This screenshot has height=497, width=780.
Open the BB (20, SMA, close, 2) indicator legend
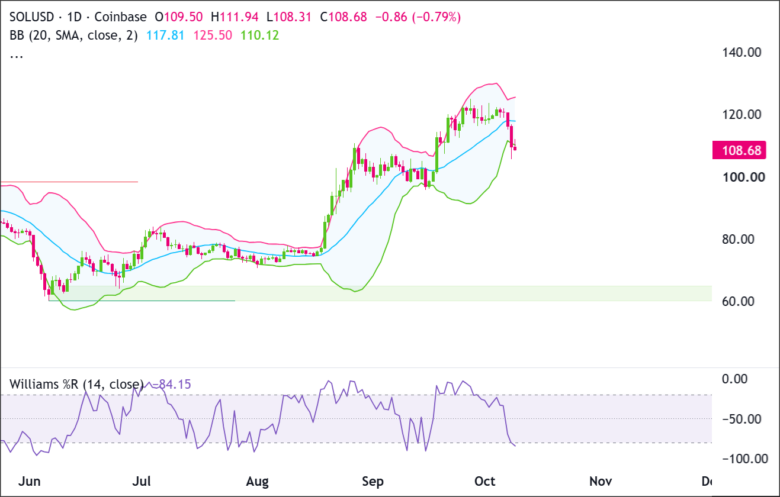(74, 35)
